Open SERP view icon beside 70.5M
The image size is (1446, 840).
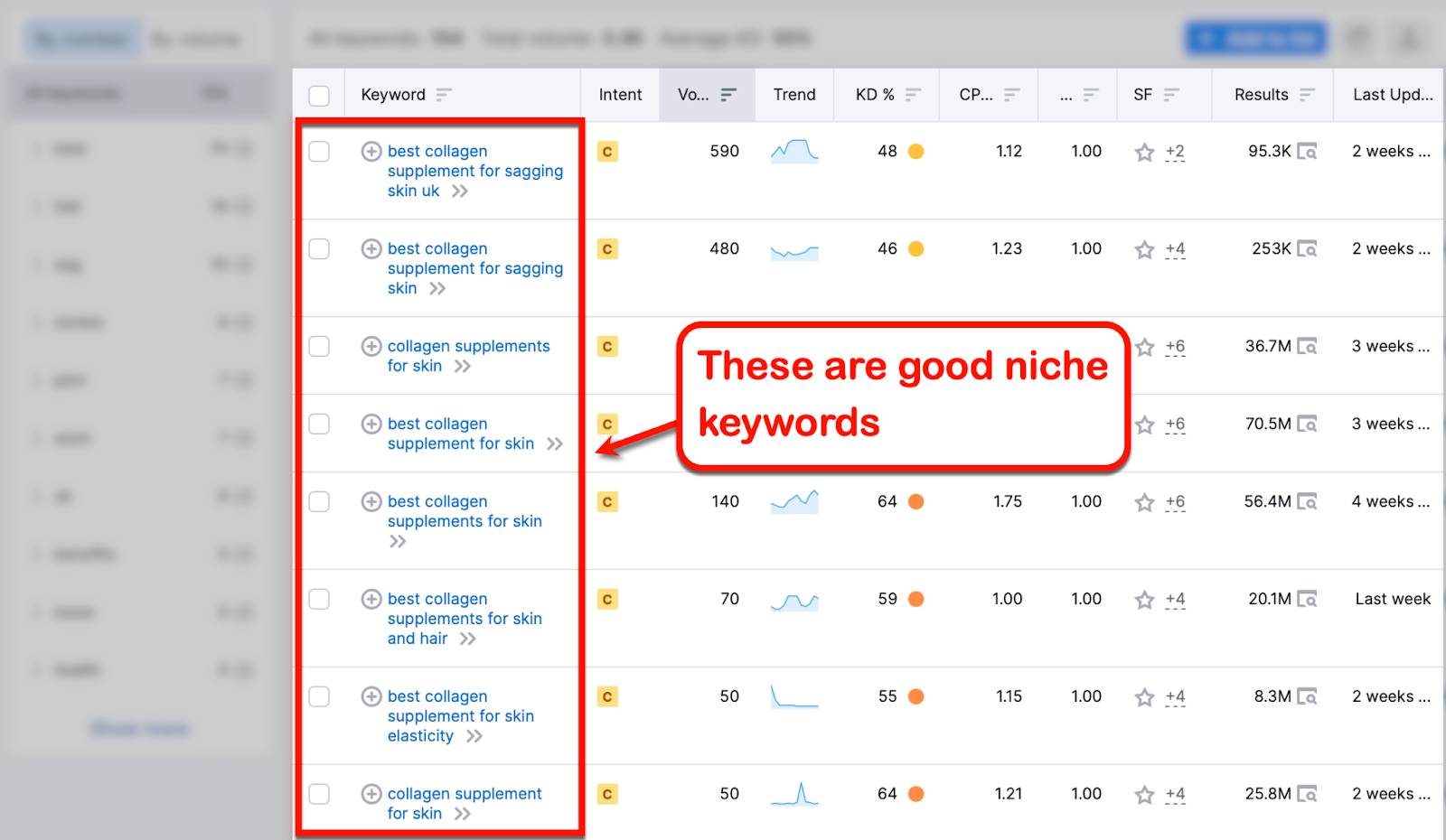[1307, 425]
